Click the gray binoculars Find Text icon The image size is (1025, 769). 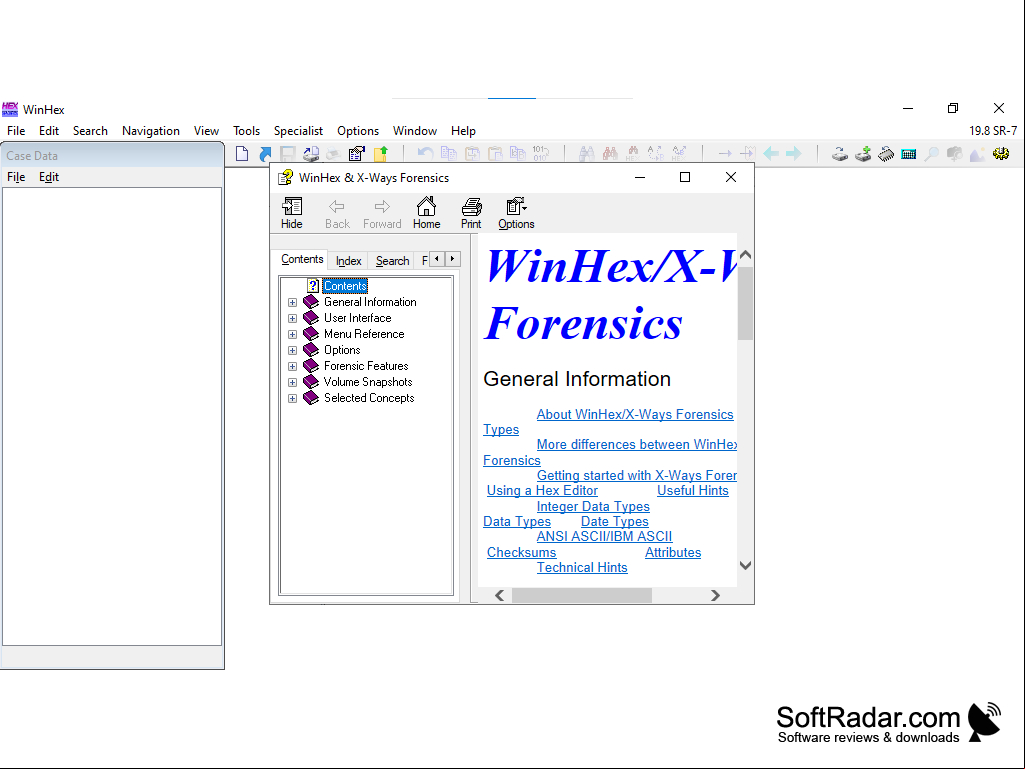coord(586,154)
